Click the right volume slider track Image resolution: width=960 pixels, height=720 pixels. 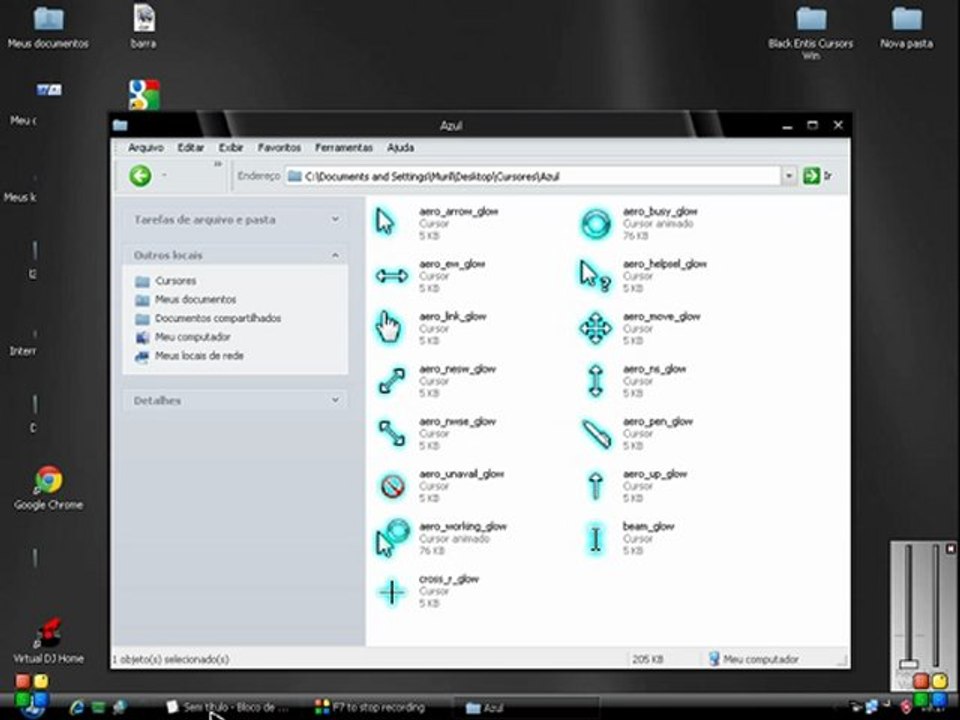pyautogui.click(x=936, y=606)
